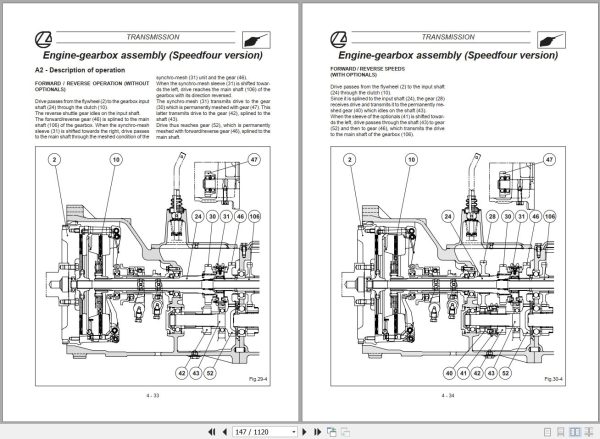Viewport: 600px width, 439px height.
Task: Click the left page manufacturer logo
Action: [x=43, y=40]
